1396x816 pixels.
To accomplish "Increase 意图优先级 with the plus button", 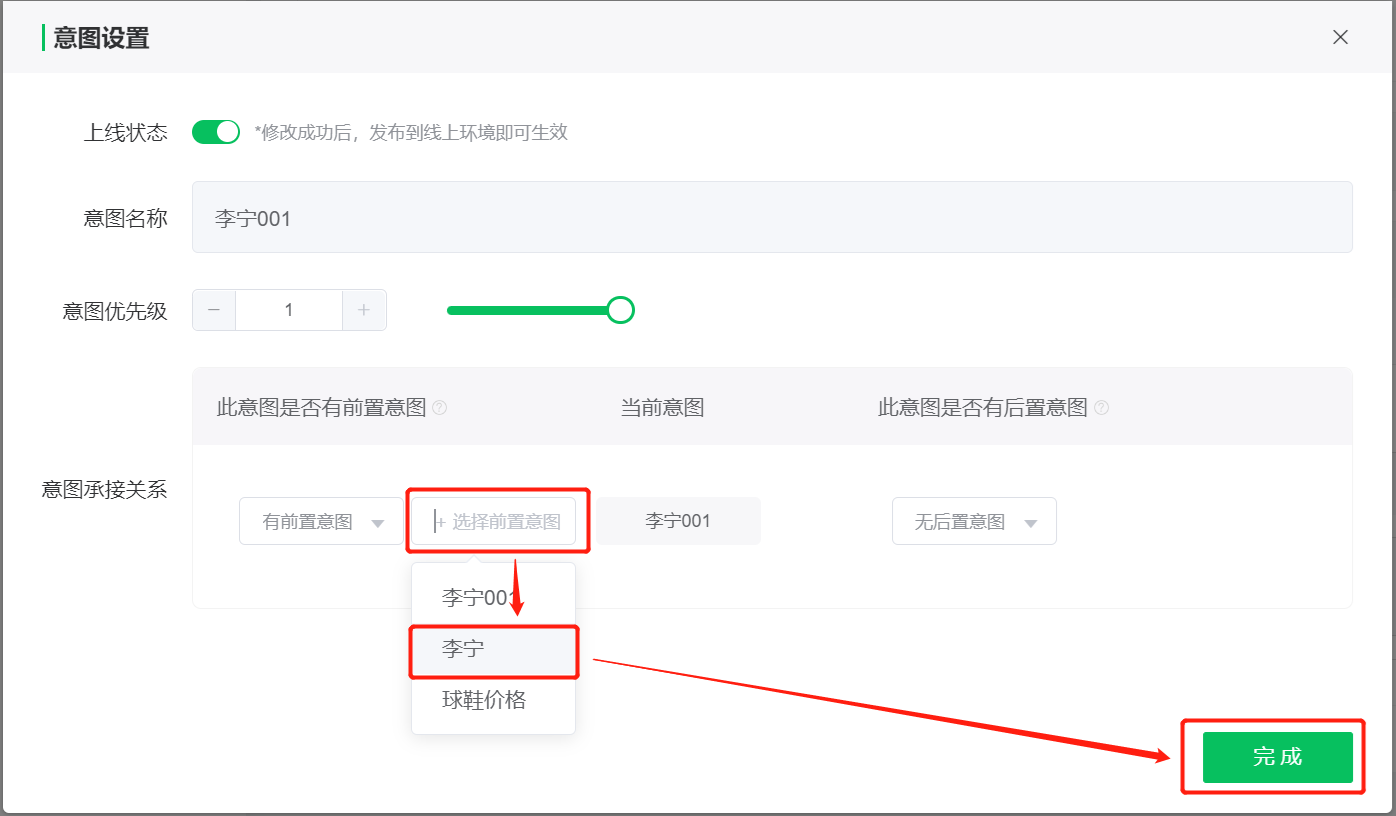I will (364, 310).
